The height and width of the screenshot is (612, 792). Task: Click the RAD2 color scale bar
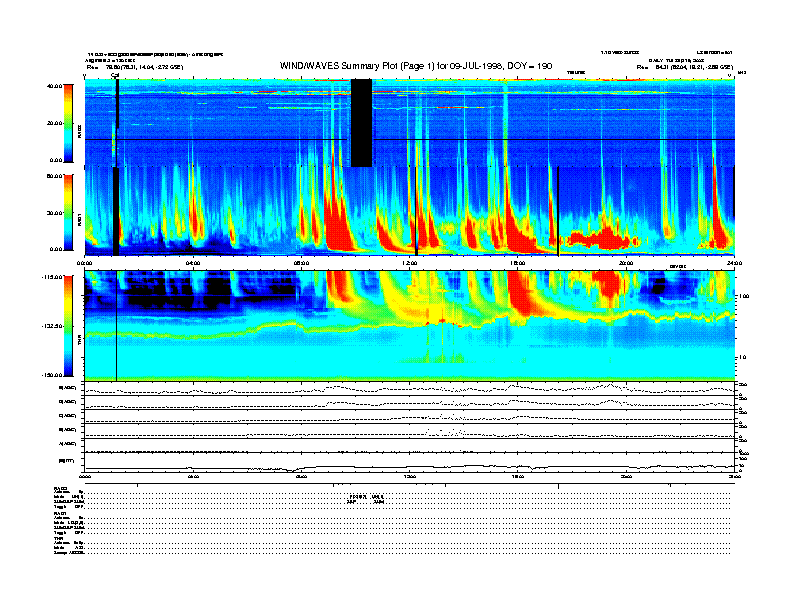[68, 123]
